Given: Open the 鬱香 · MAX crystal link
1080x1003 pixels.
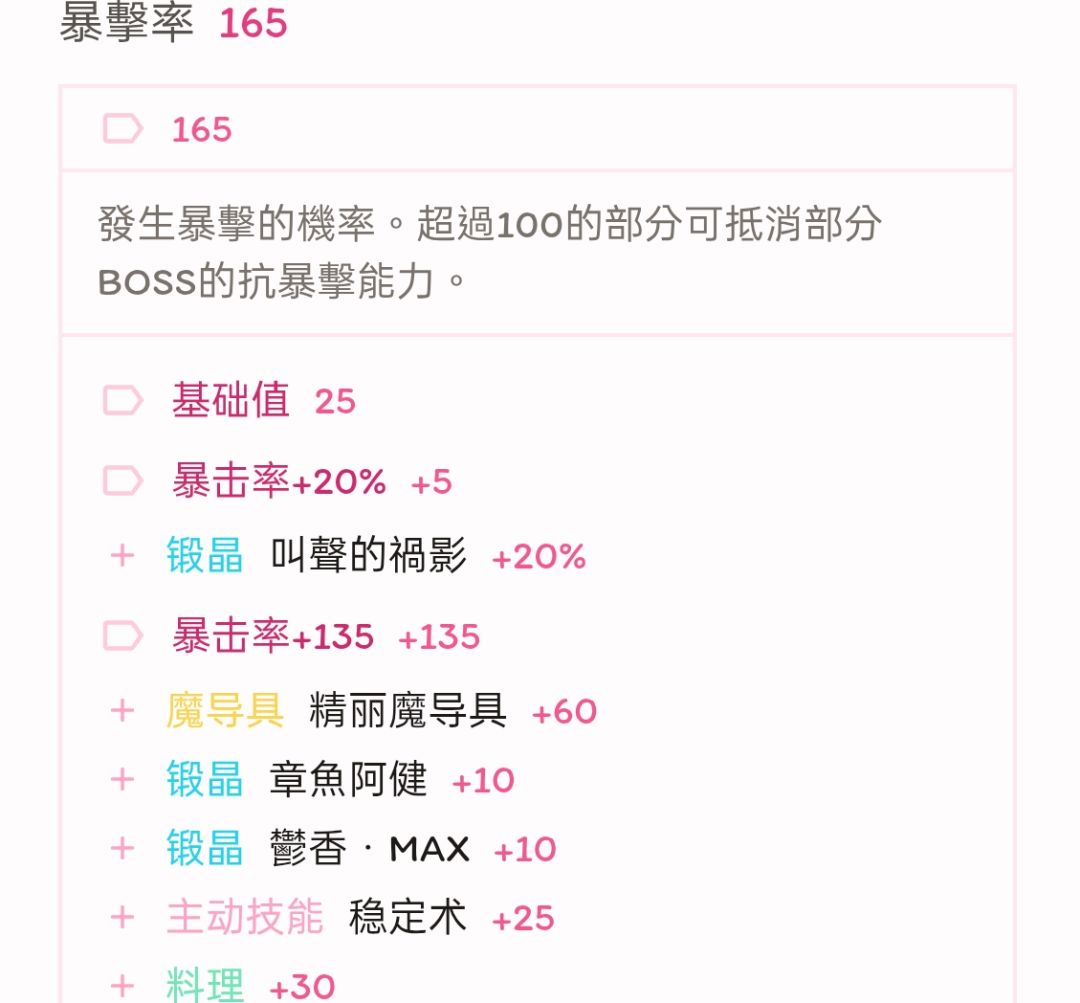Looking at the screenshot, I should [x=369, y=849].
